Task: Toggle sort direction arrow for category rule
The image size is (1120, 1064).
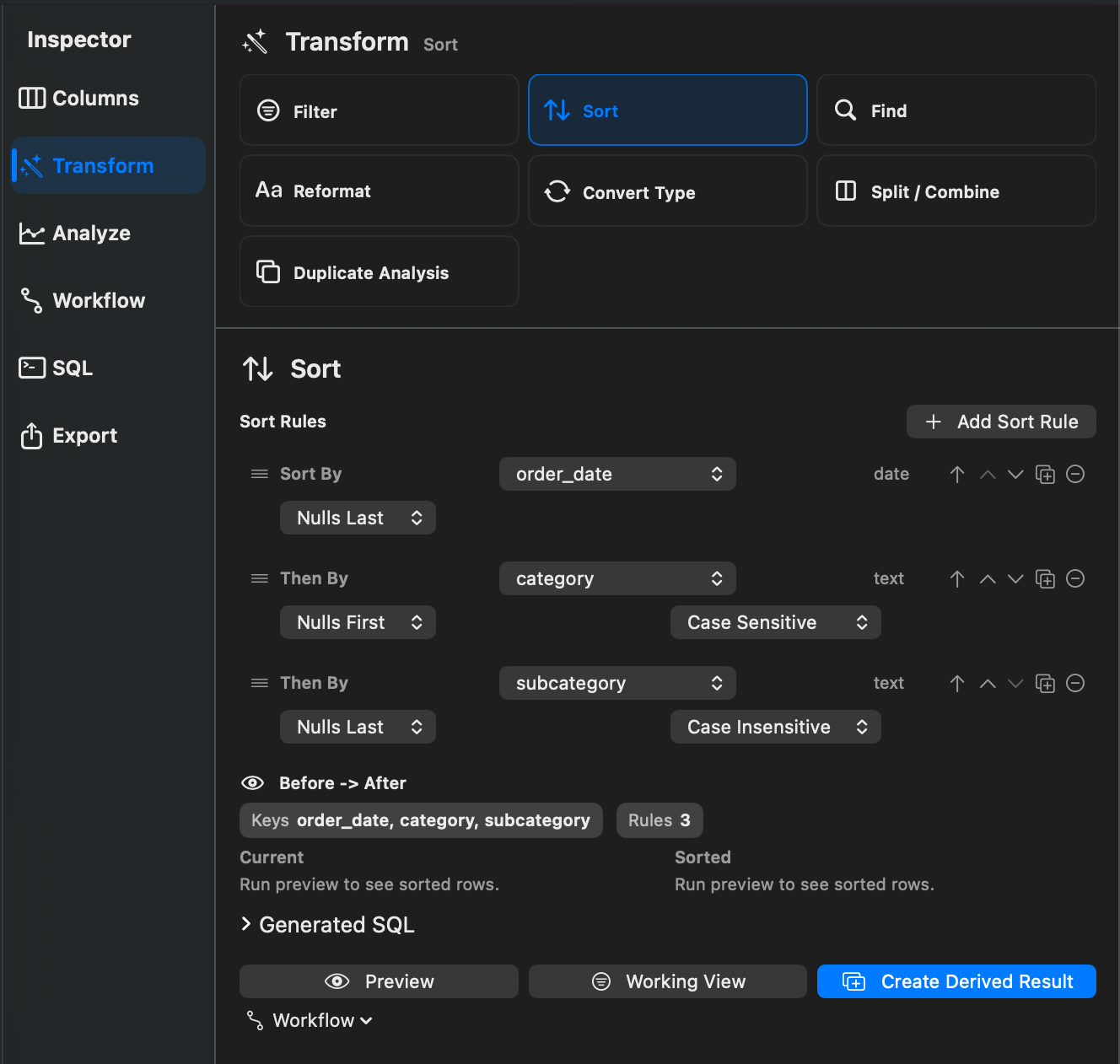Action: [x=957, y=578]
